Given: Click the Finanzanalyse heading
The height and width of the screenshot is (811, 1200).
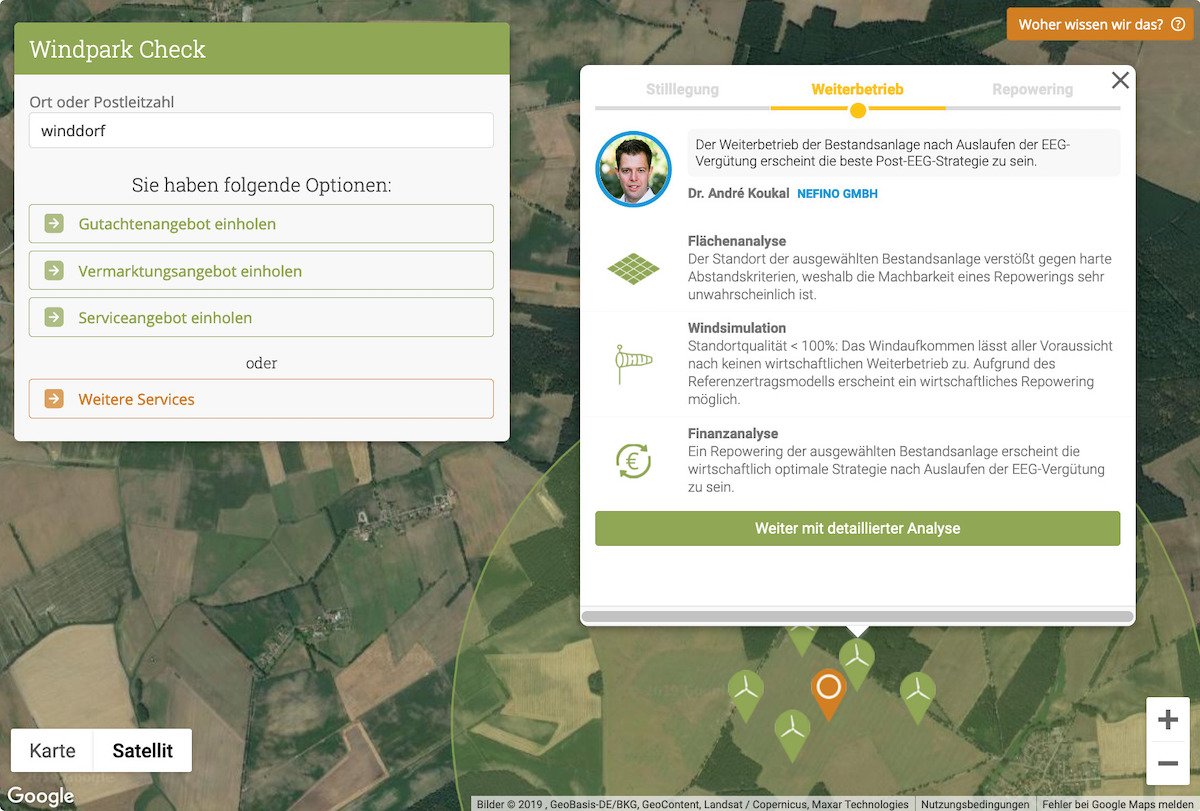Looking at the screenshot, I should click(733, 434).
